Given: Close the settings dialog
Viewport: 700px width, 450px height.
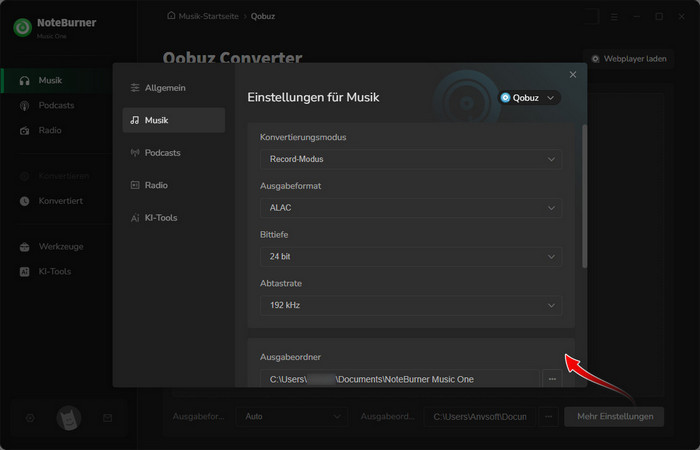Looking at the screenshot, I should tap(573, 75).
